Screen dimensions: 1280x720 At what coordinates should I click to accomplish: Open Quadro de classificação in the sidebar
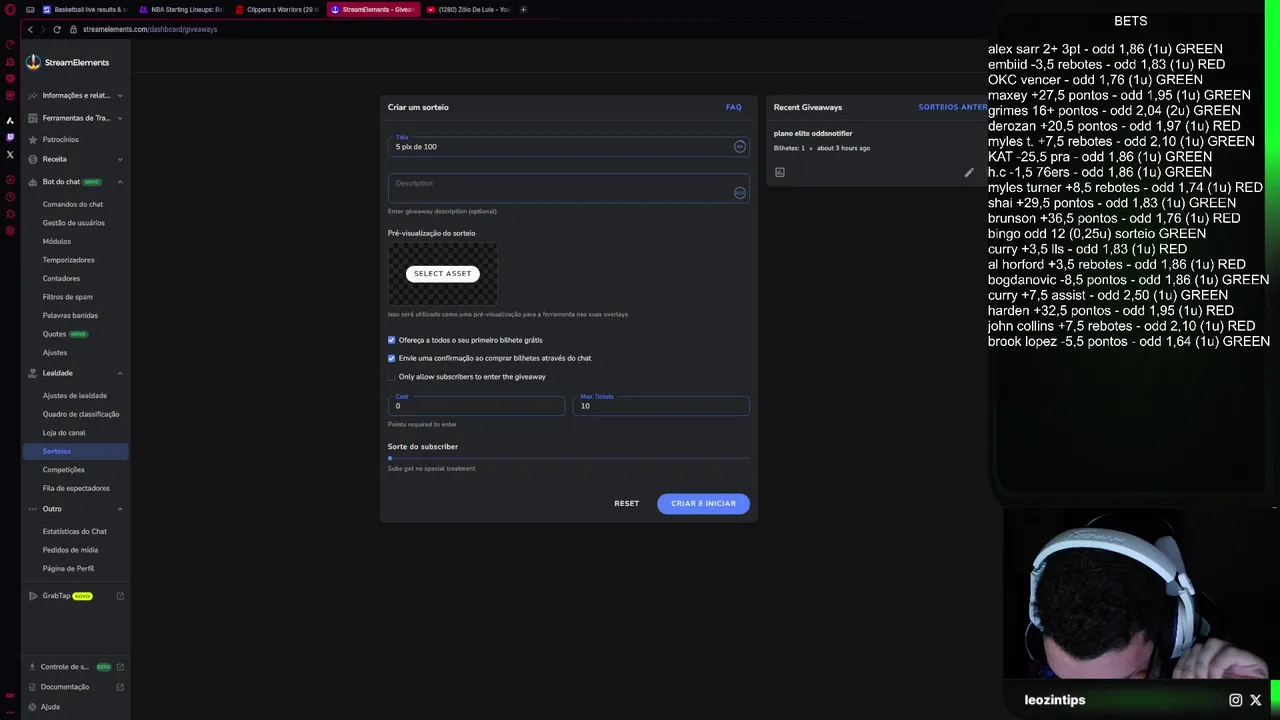coord(81,414)
